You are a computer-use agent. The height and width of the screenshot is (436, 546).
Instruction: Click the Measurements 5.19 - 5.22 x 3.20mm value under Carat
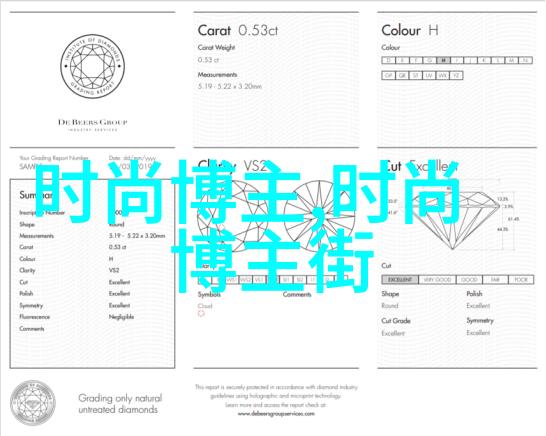click(230, 86)
